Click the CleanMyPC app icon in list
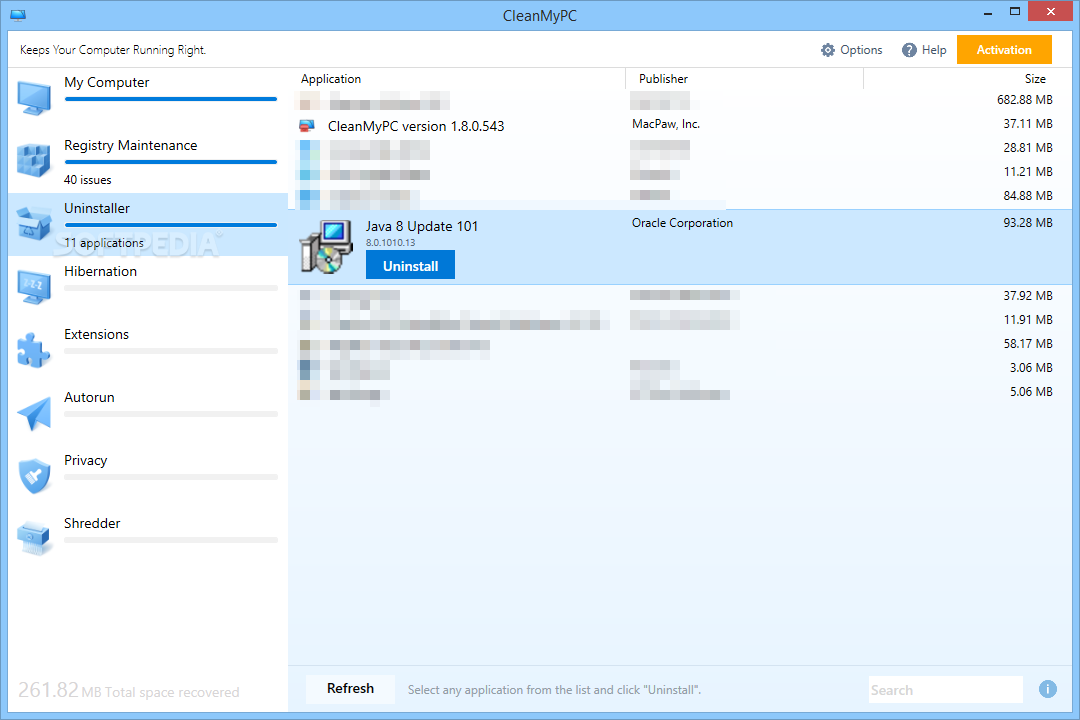Viewport: 1080px width, 720px height. coord(307,126)
